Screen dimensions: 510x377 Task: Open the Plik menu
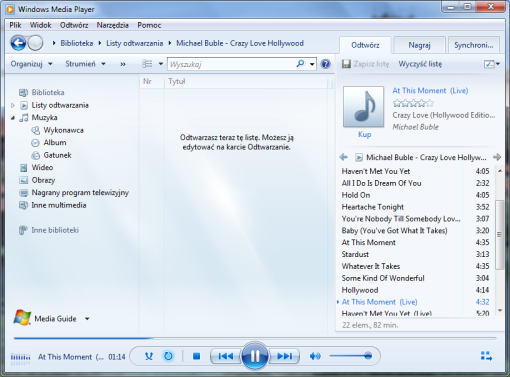[x=15, y=25]
